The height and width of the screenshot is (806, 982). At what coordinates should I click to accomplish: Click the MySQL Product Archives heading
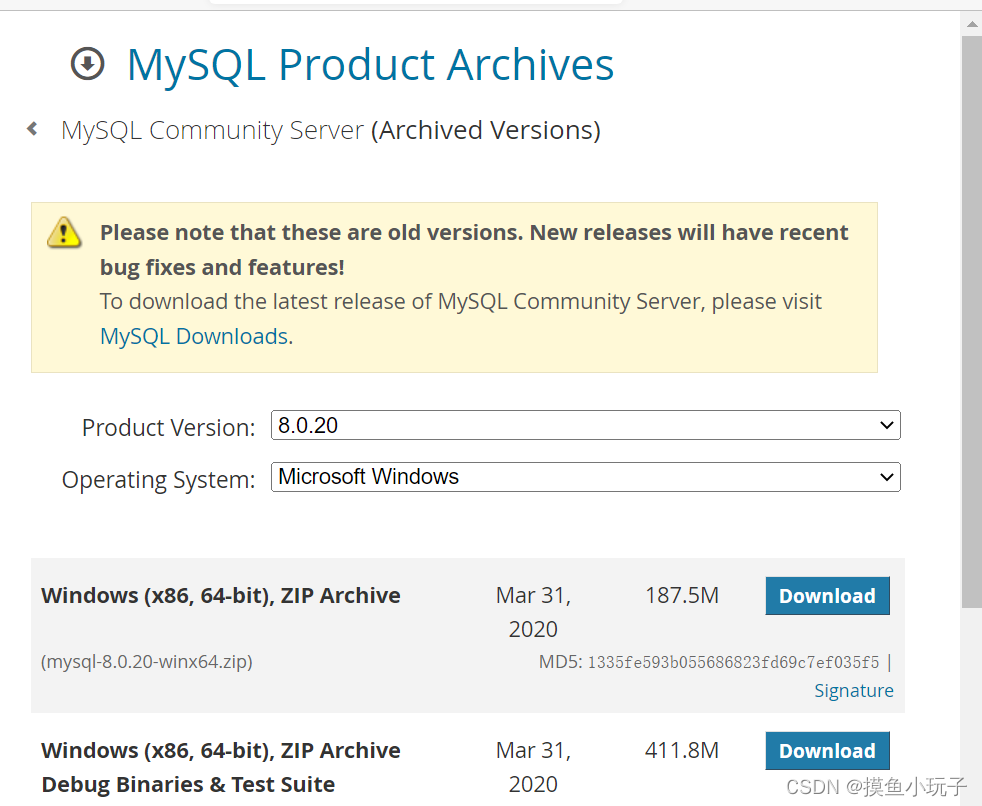(370, 64)
